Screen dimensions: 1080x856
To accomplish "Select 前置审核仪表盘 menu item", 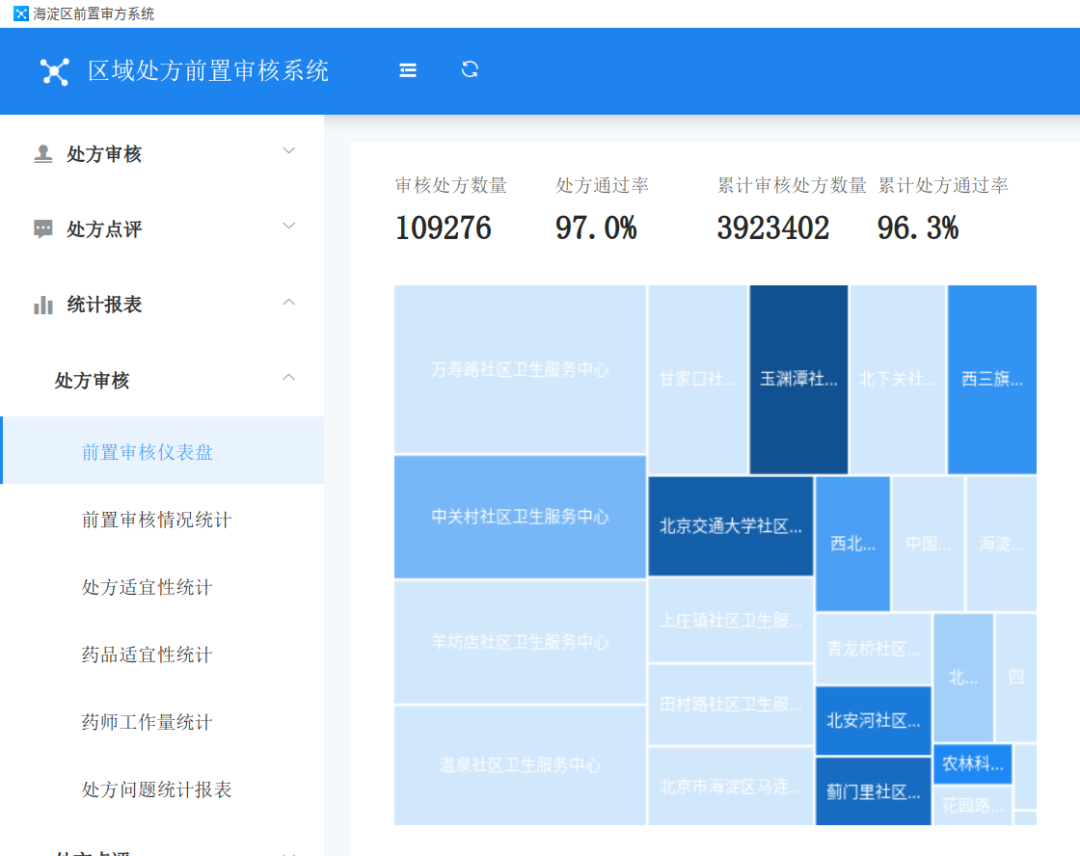I will point(163,450).
